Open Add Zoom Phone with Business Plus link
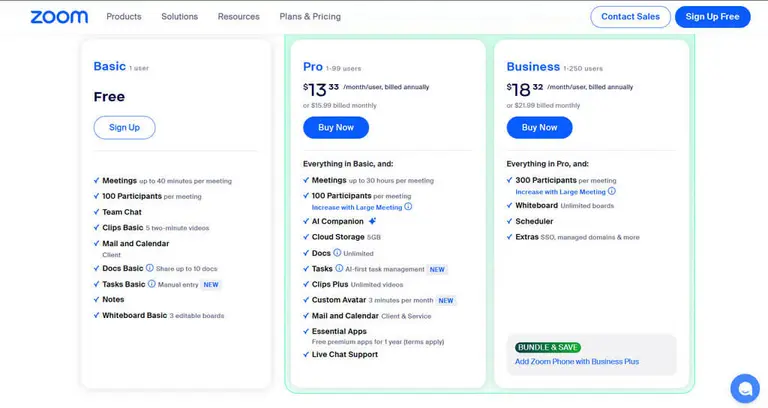768x408 pixels. (x=577, y=361)
